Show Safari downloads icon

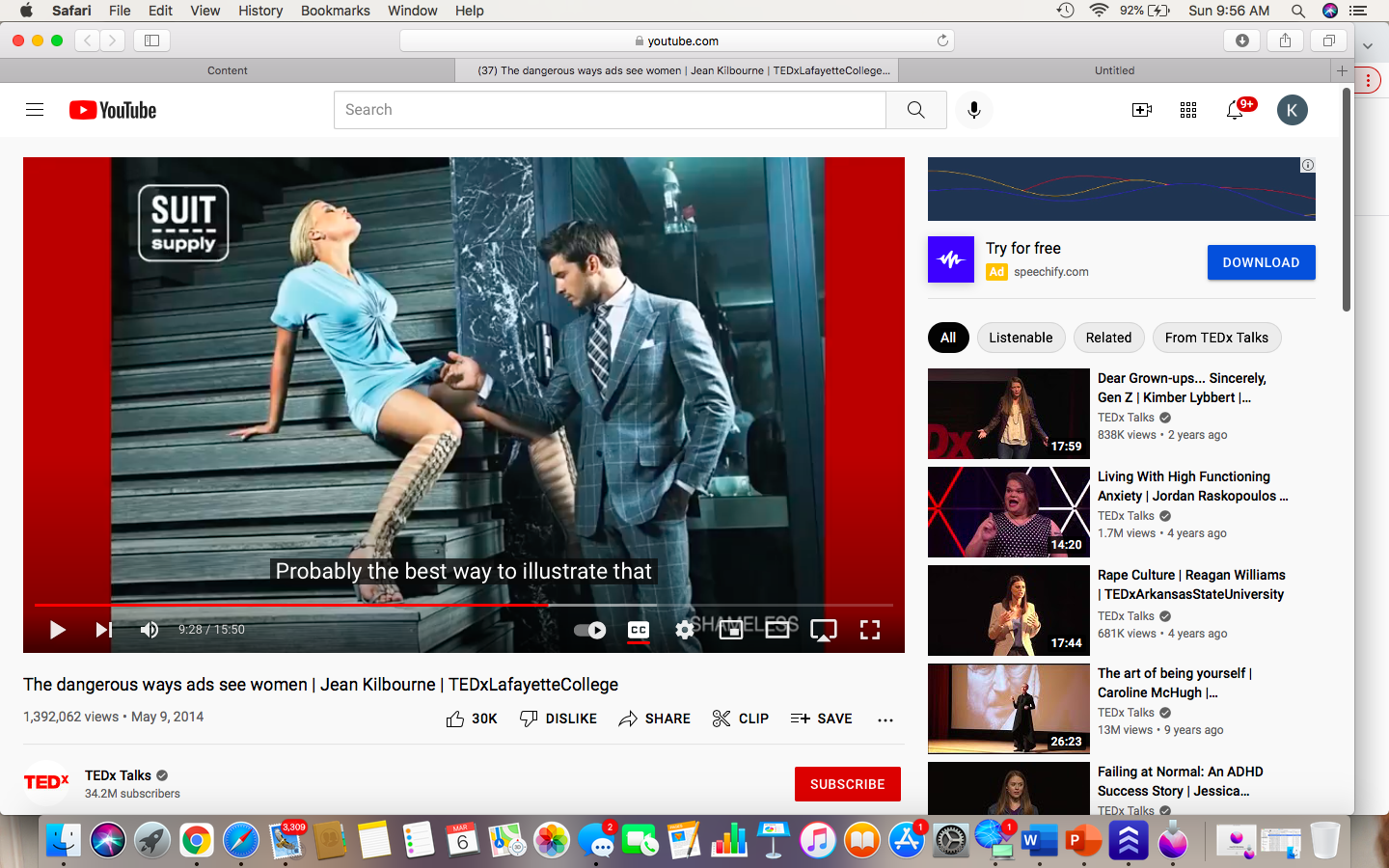(x=1242, y=41)
